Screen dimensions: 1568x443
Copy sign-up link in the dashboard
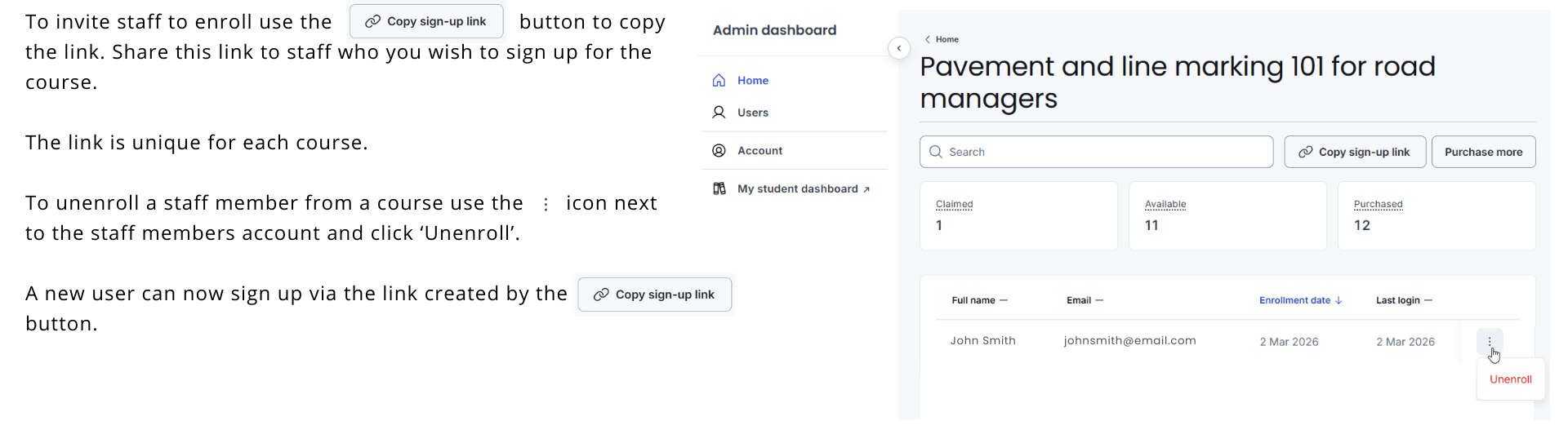pos(1355,152)
